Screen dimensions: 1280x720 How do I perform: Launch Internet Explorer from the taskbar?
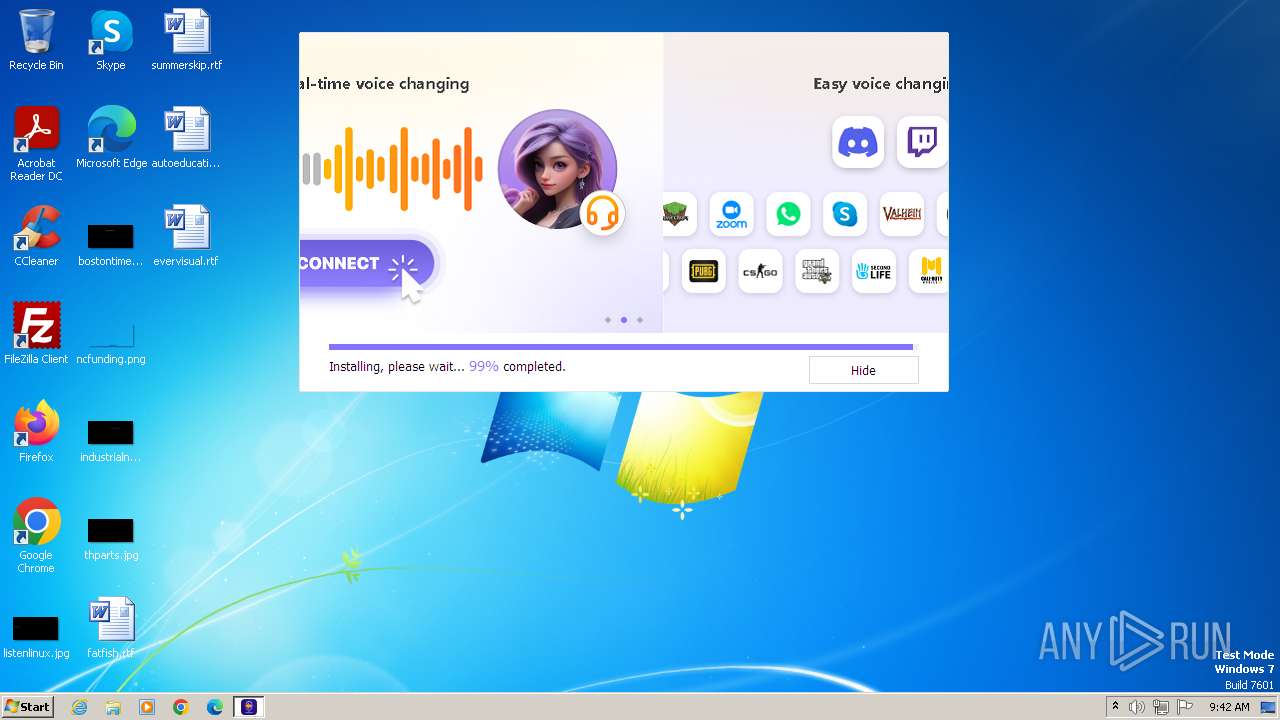tap(79, 707)
